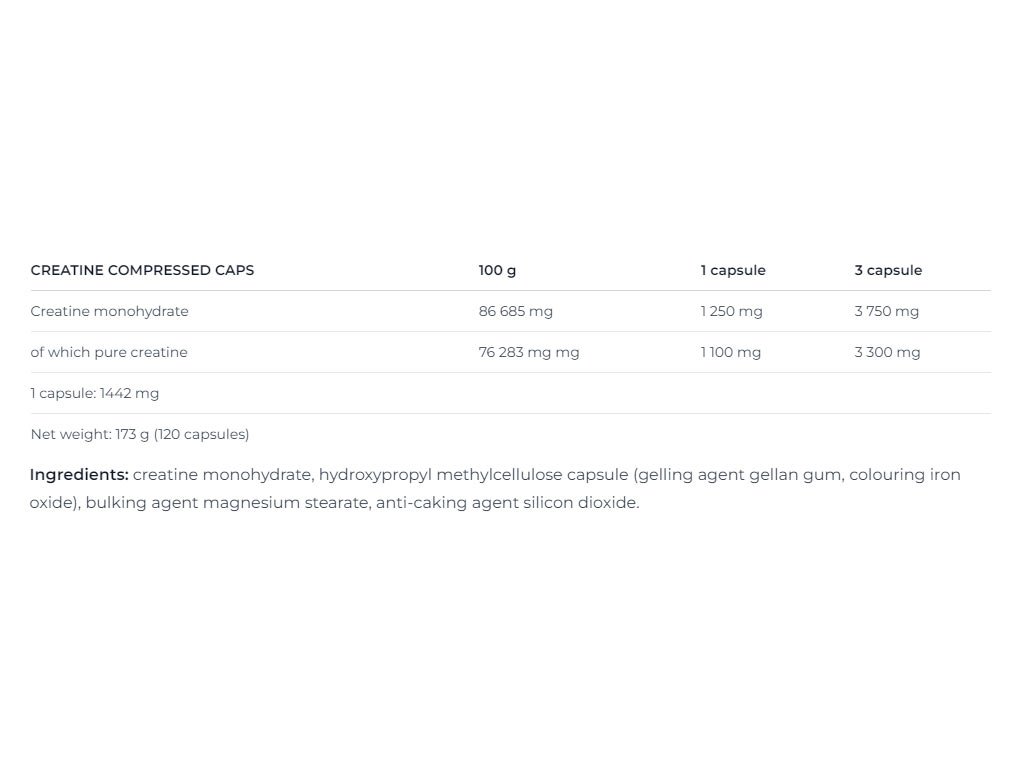Click the anti-caking agent silicon dioxide text
The width and height of the screenshot is (1024, 768).
pos(507,503)
